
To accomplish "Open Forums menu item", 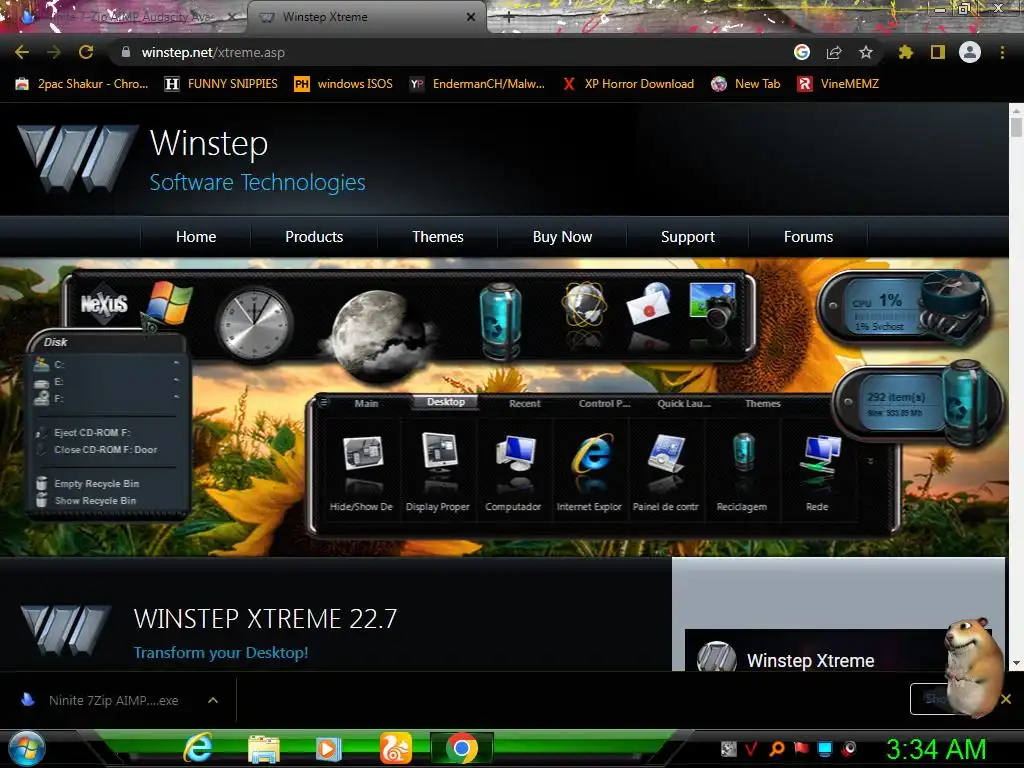I will [808, 236].
